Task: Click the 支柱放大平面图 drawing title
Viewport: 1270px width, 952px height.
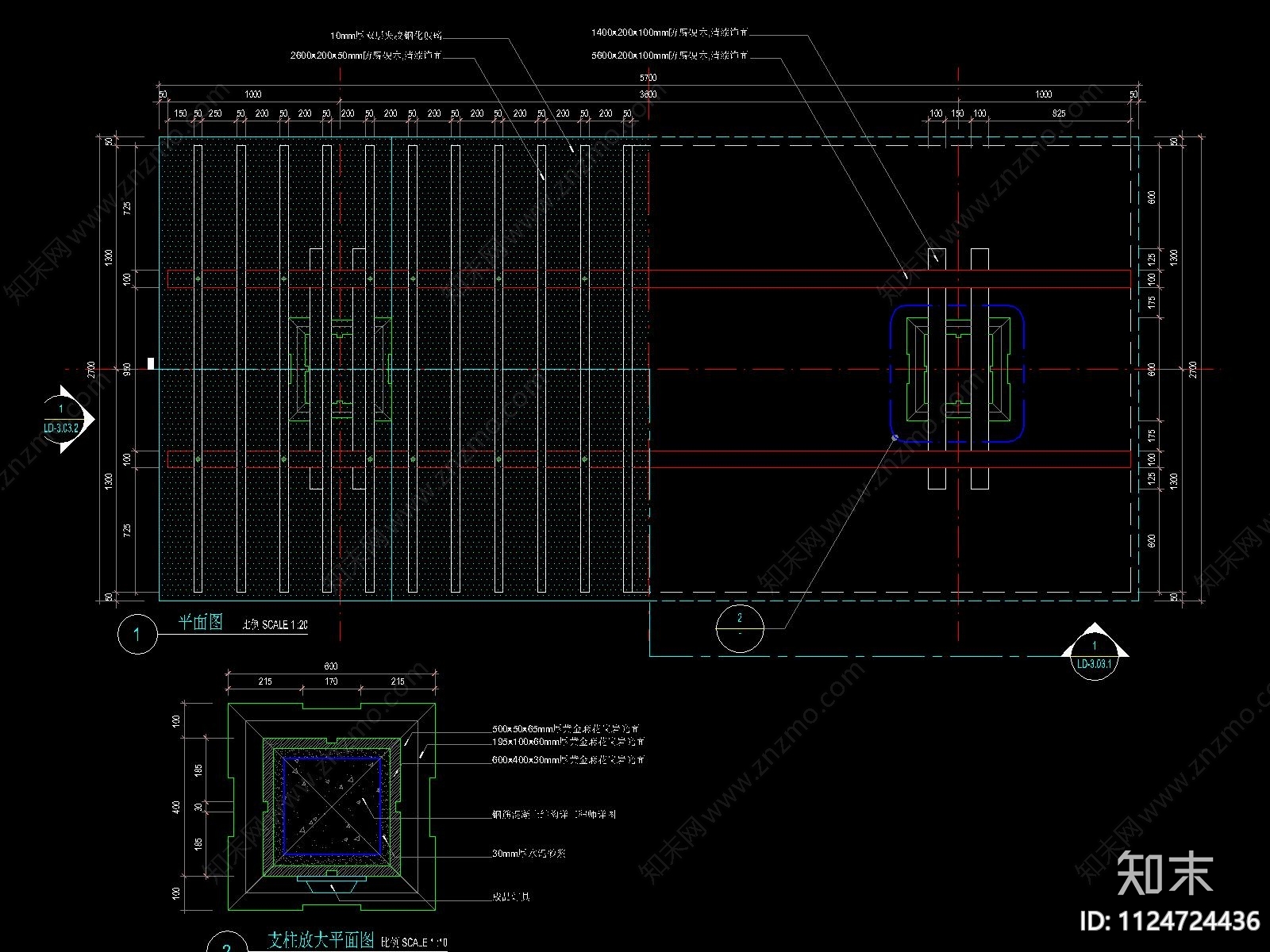Action: click(x=321, y=940)
